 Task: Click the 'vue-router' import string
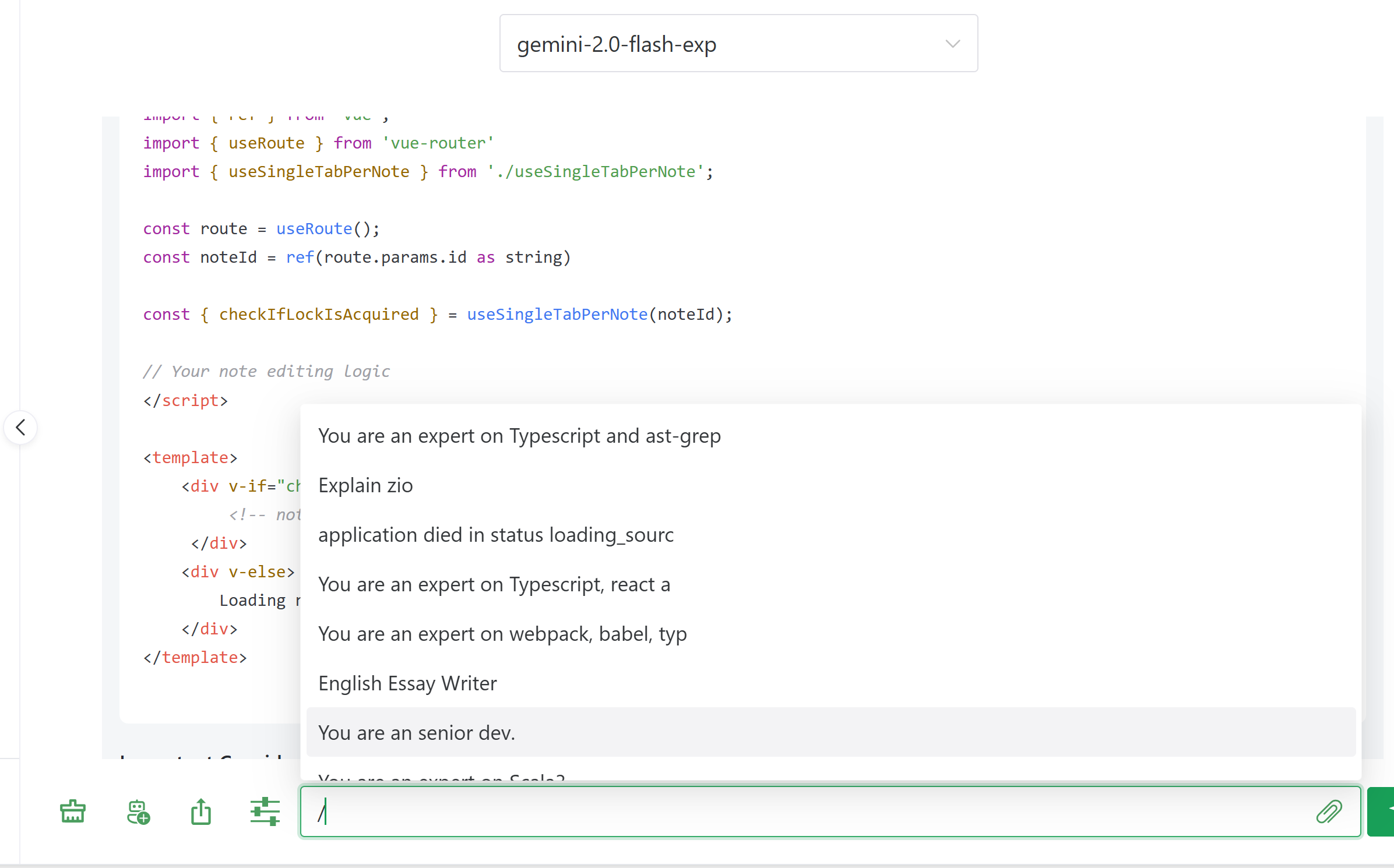coord(438,143)
